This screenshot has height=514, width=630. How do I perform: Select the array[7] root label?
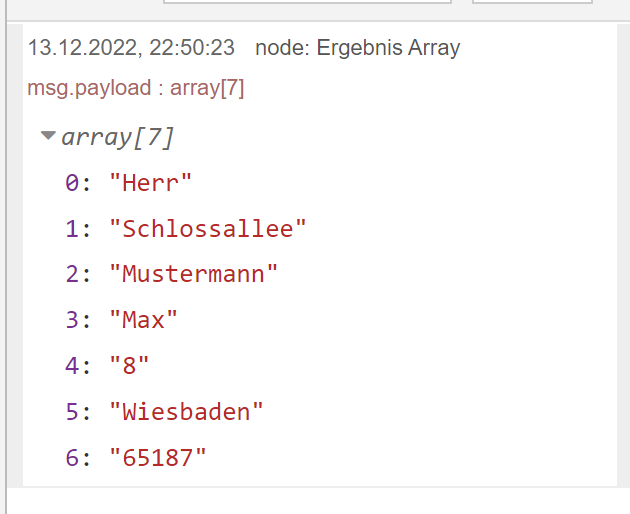118,137
